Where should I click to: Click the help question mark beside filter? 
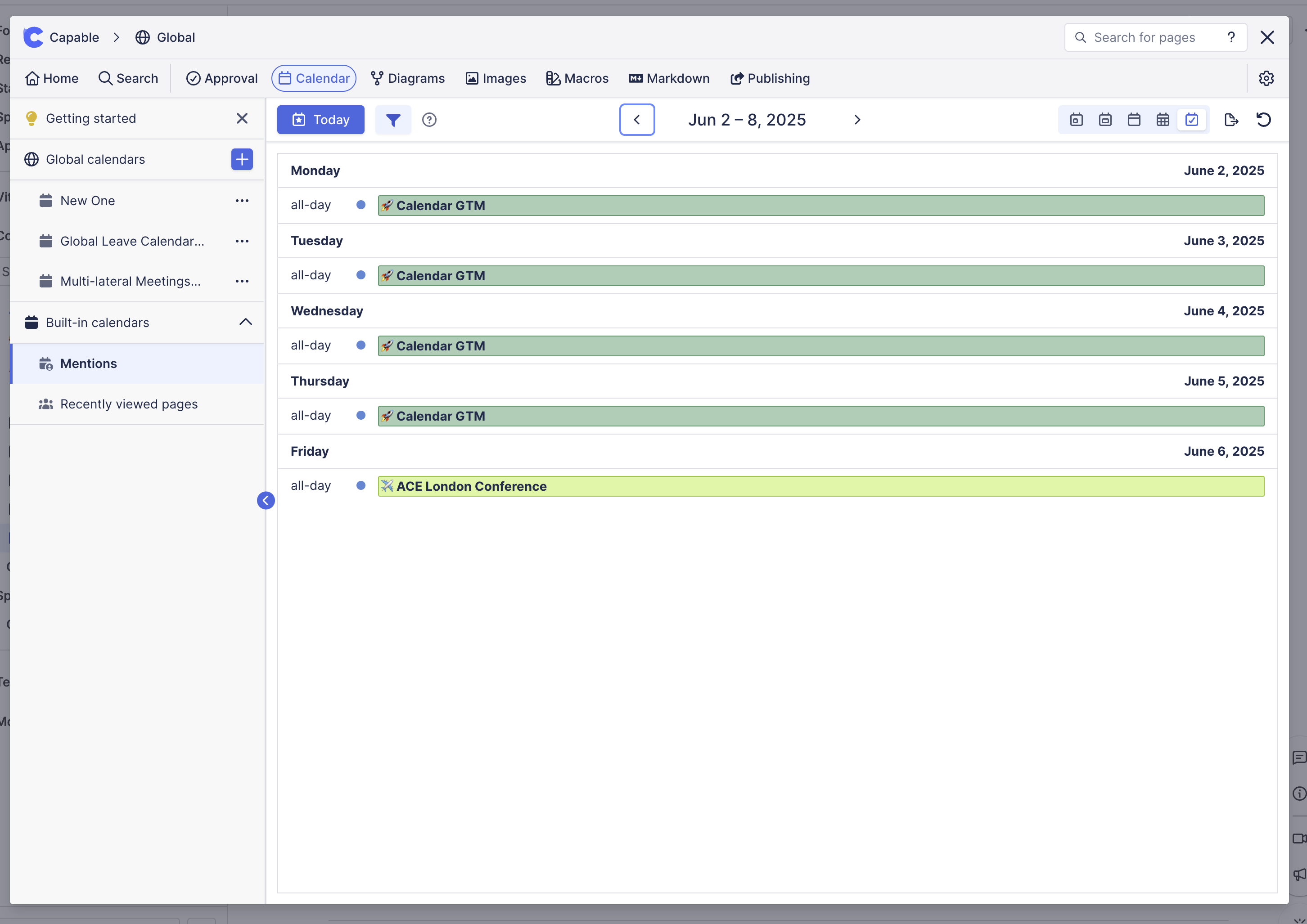point(429,120)
